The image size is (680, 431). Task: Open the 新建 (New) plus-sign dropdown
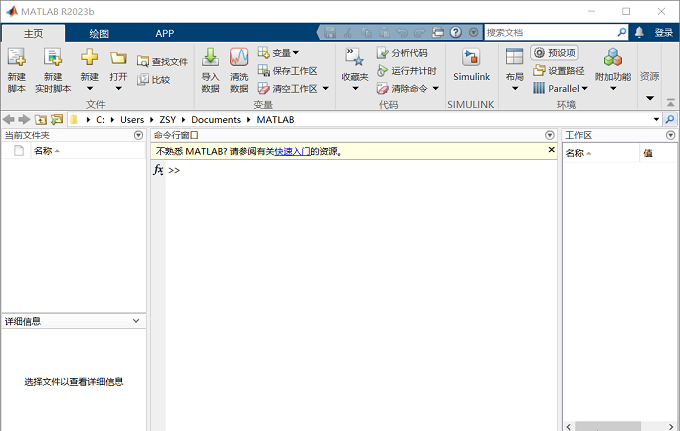point(89,70)
